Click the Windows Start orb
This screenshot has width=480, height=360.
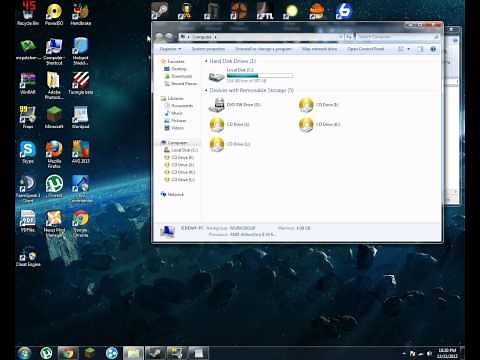click(x=24, y=353)
